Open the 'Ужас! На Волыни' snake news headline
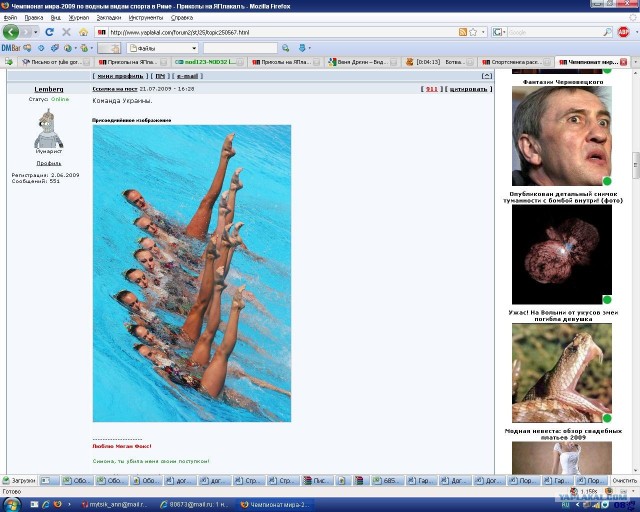The width and height of the screenshot is (640, 512). [x=563, y=316]
